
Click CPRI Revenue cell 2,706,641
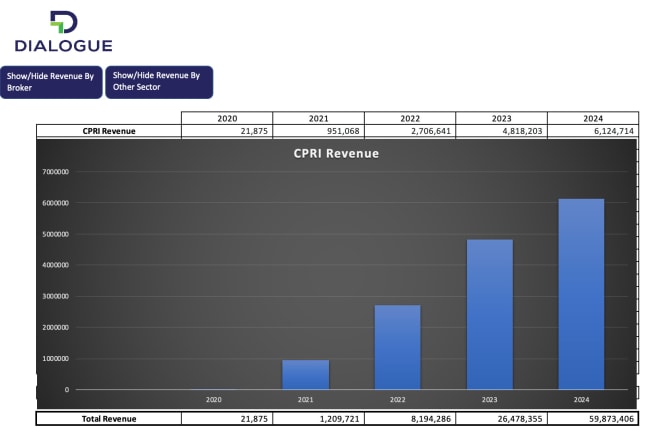pyautogui.click(x=410, y=131)
